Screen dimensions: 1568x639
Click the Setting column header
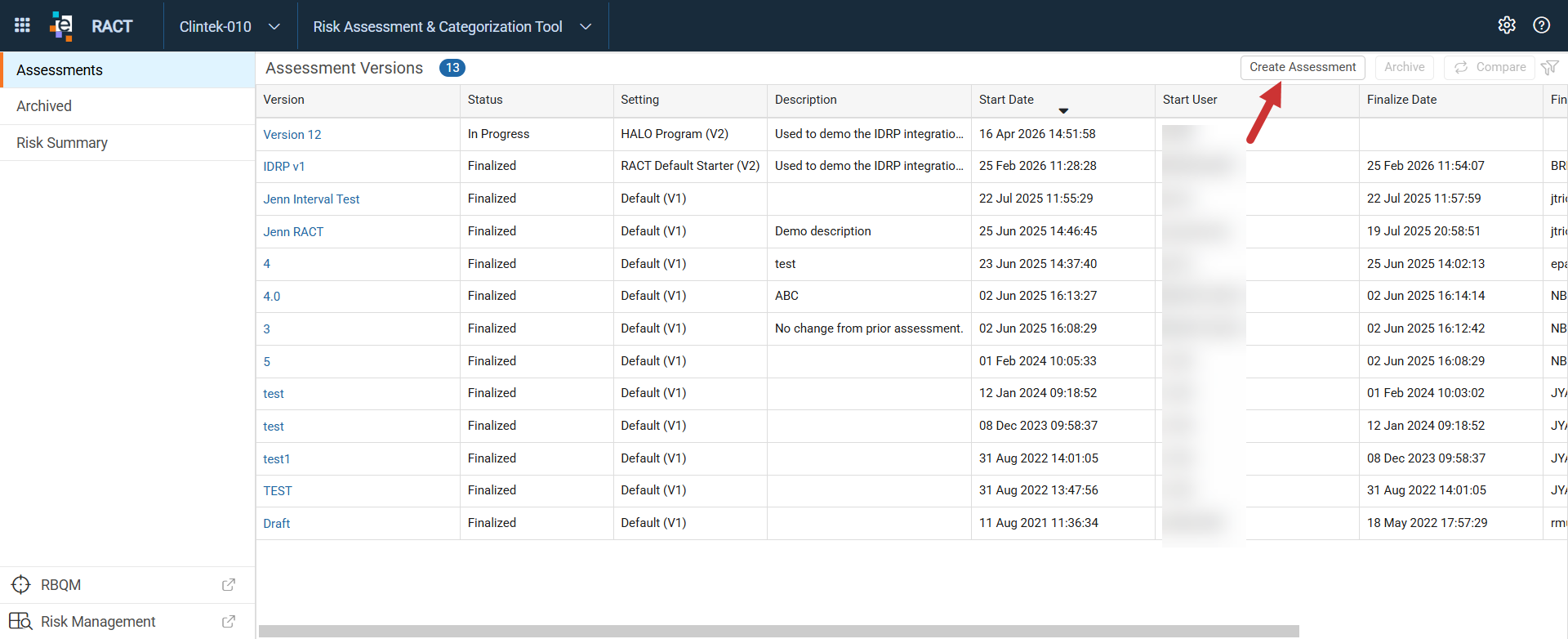[690, 100]
